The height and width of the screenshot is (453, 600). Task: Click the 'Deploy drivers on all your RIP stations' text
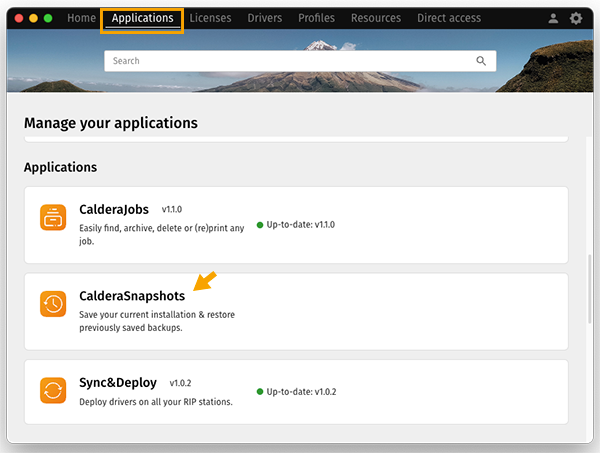point(156,402)
